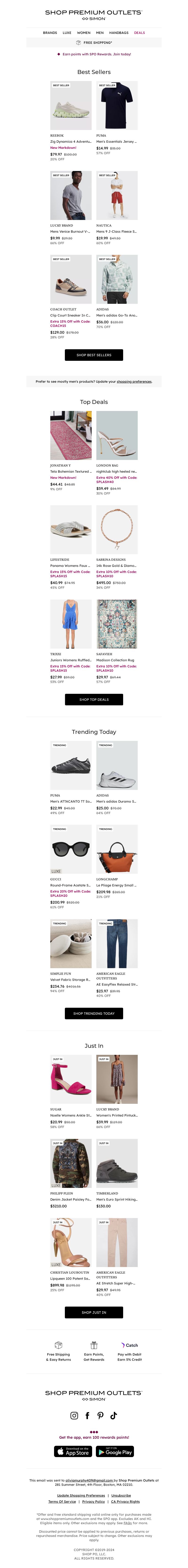Screen dimensions: 188x1568
Task: Click the Shop Trending Today button
Action: click(x=94, y=1013)
